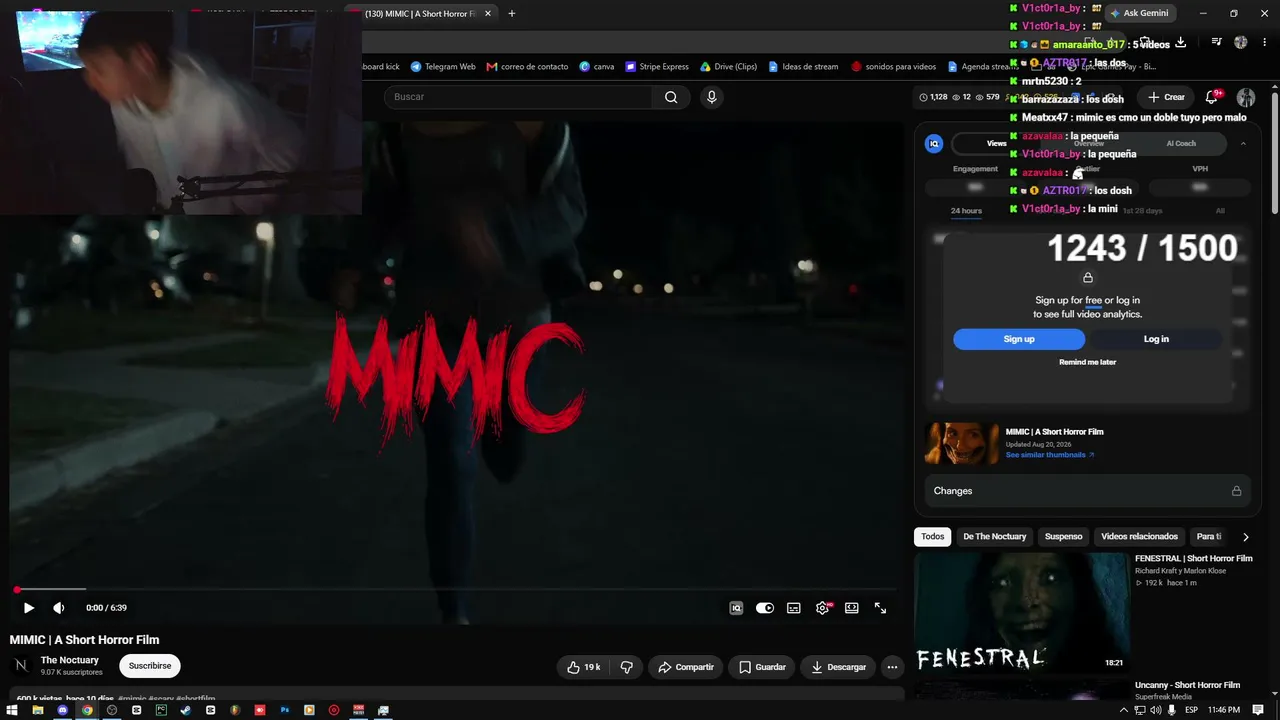Close the MIMIC browser tab
The width and height of the screenshot is (1280, 720).
[x=488, y=14]
